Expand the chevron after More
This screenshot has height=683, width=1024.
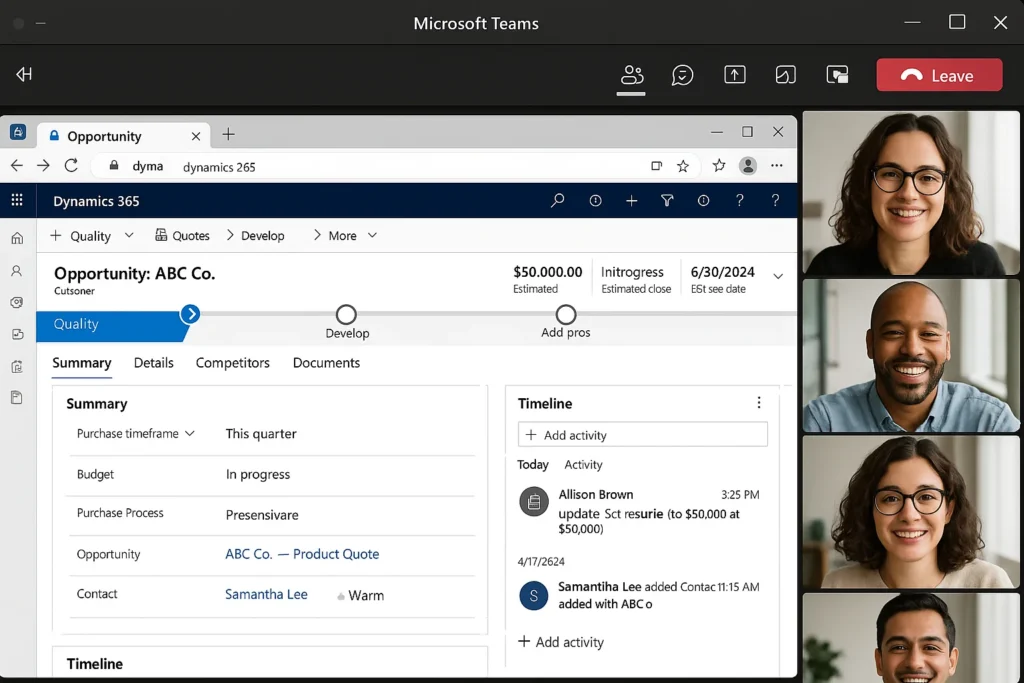[372, 235]
